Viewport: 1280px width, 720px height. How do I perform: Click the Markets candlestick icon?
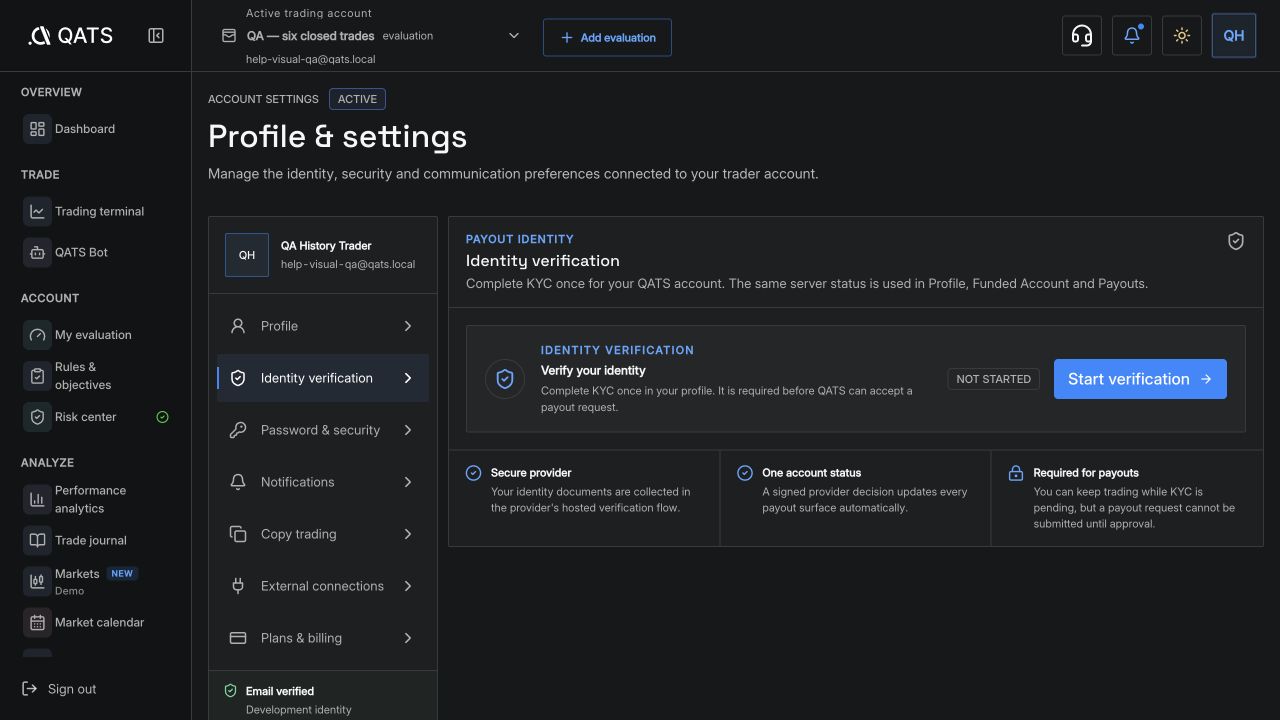point(37,581)
